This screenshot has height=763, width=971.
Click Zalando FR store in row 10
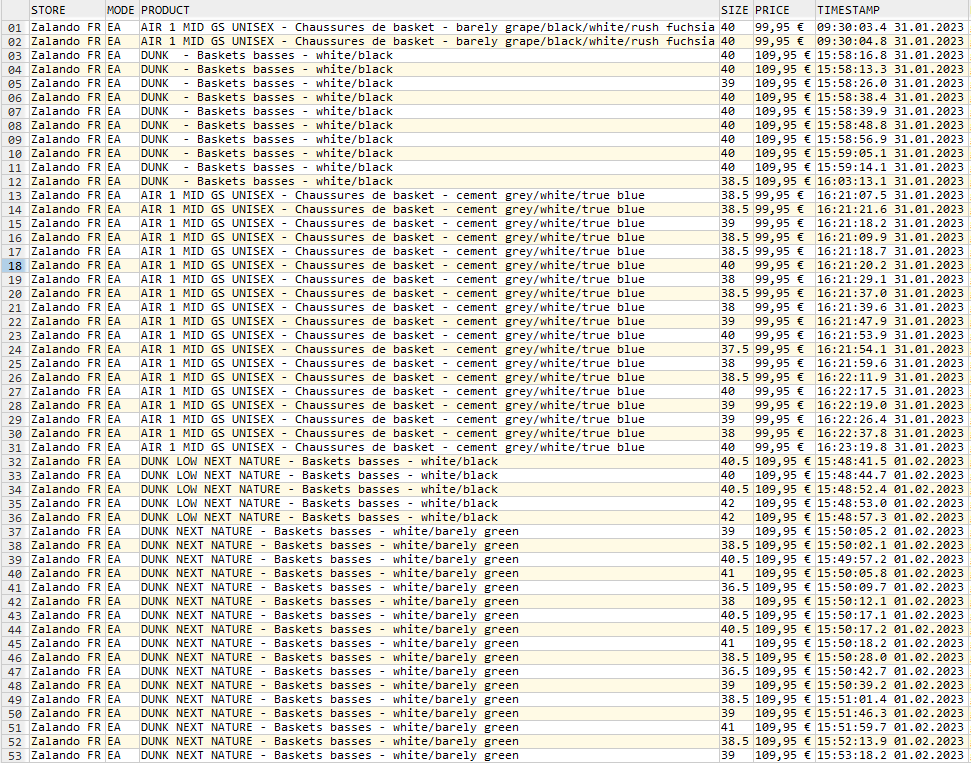tap(66, 154)
